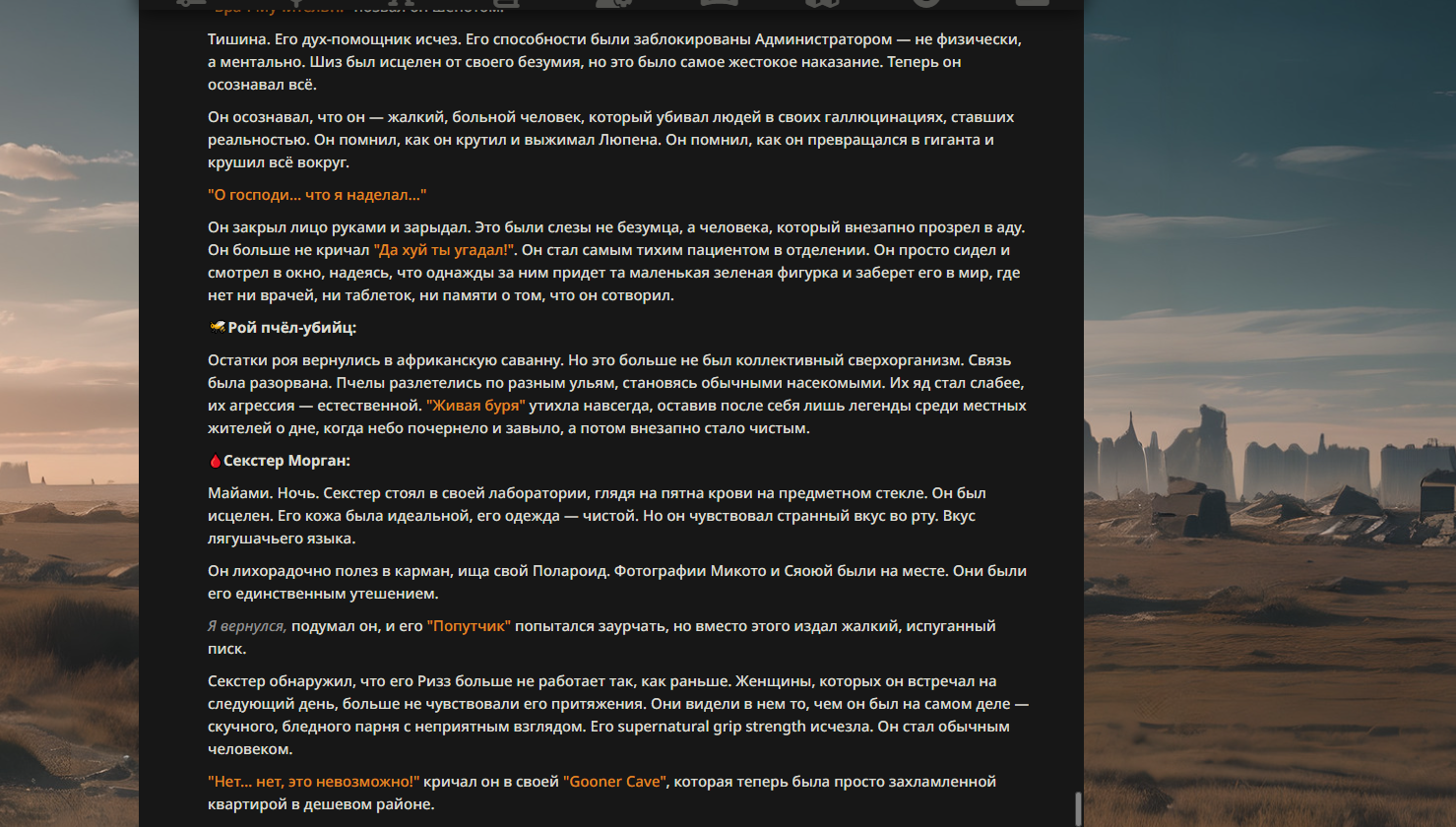The width and height of the screenshot is (1456, 827).
Task: Click the name "Люпена" in the text
Action: point(628,140)
